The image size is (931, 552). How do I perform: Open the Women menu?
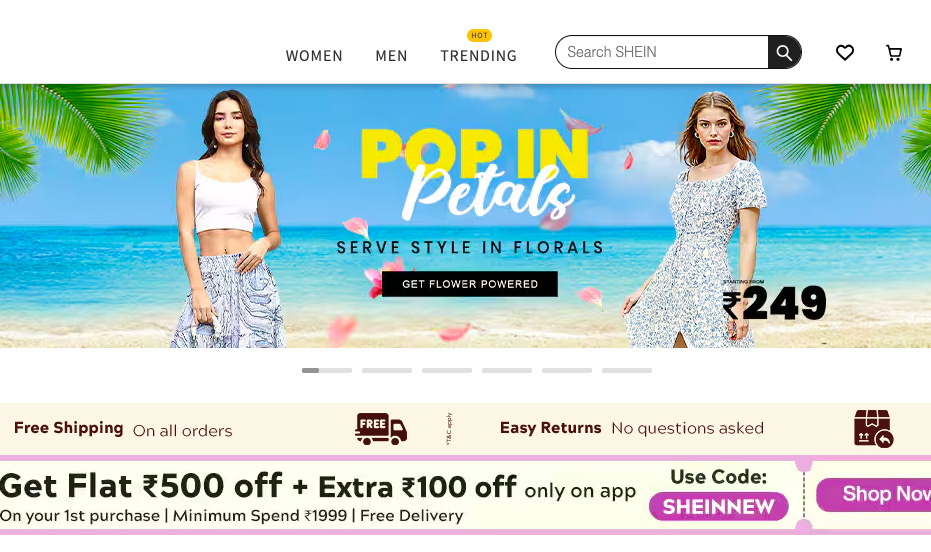(x=314, y=56)
